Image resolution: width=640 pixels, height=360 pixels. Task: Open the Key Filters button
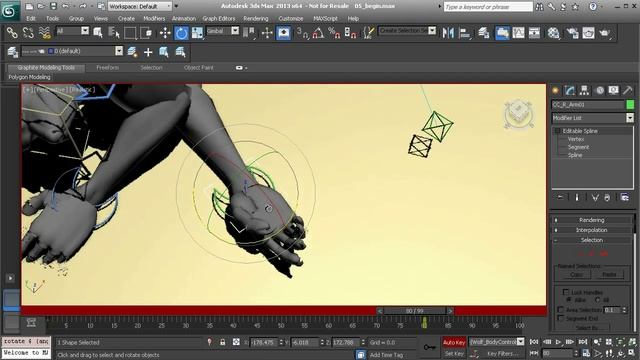click(502, 354)
